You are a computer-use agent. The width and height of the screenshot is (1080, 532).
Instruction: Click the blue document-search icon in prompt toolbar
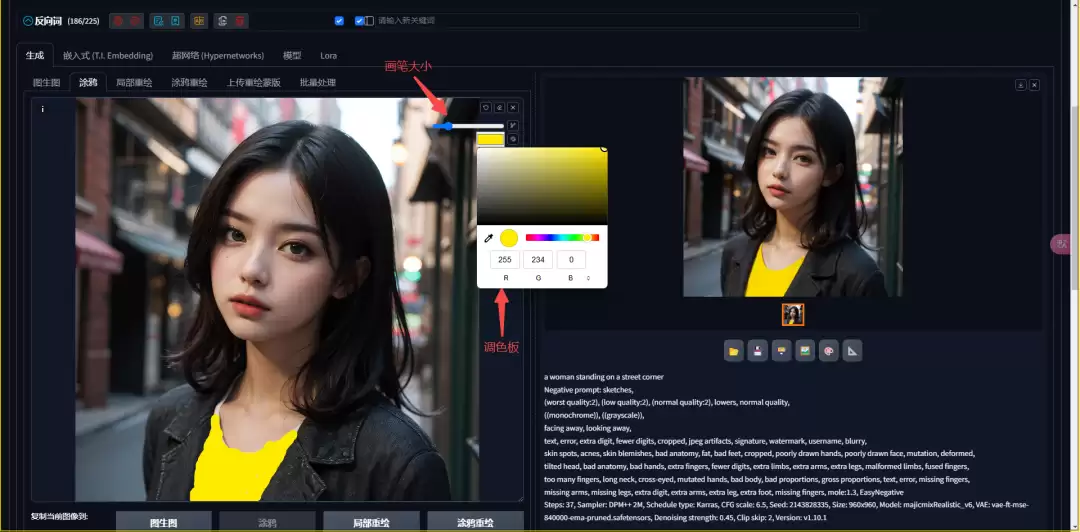point(158,21)
